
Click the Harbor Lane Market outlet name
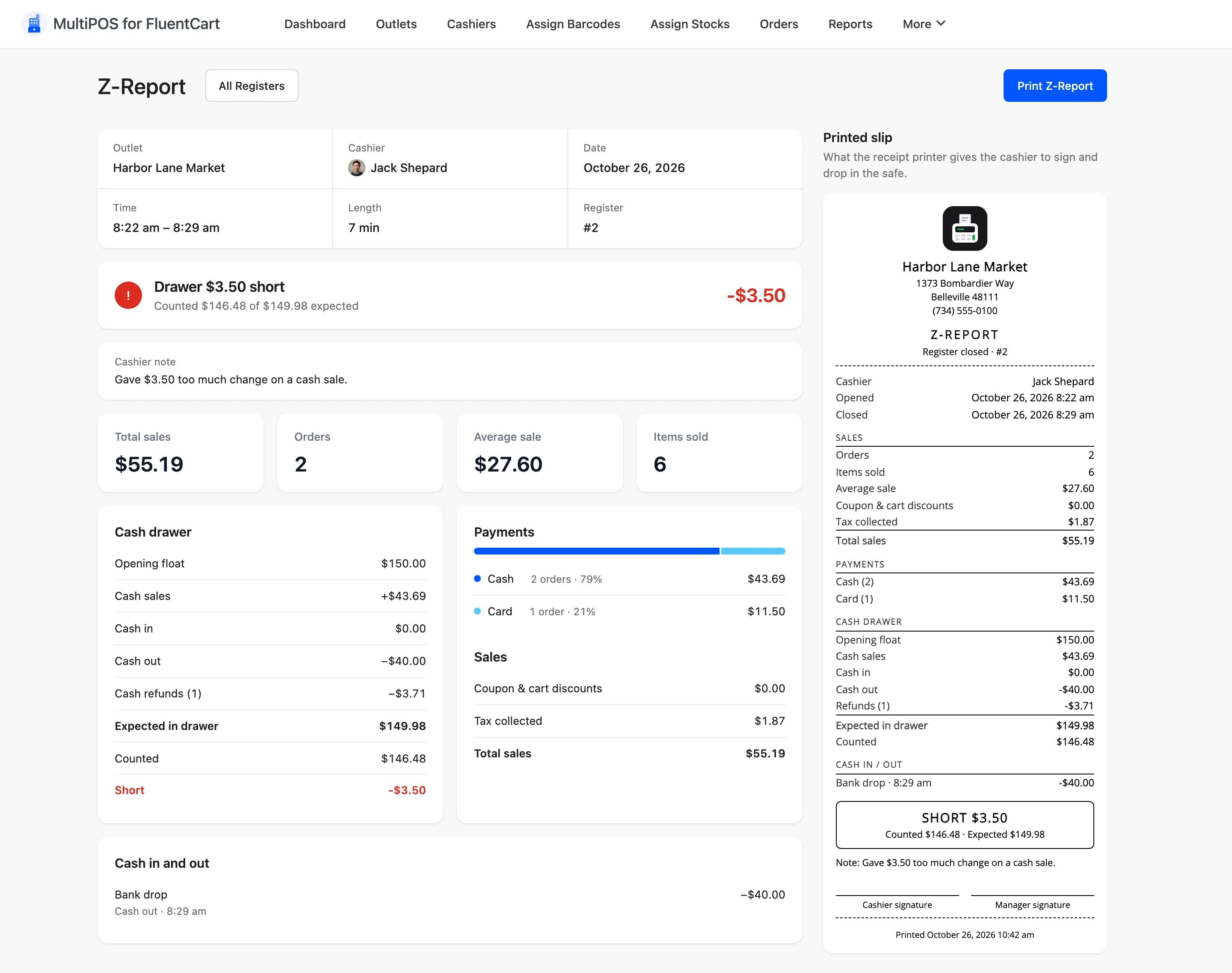click(169, 167)
